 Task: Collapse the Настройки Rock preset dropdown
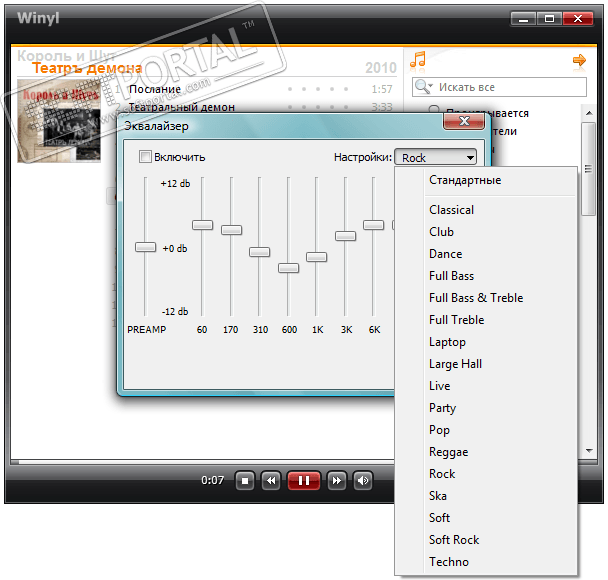tap(435, 157)
